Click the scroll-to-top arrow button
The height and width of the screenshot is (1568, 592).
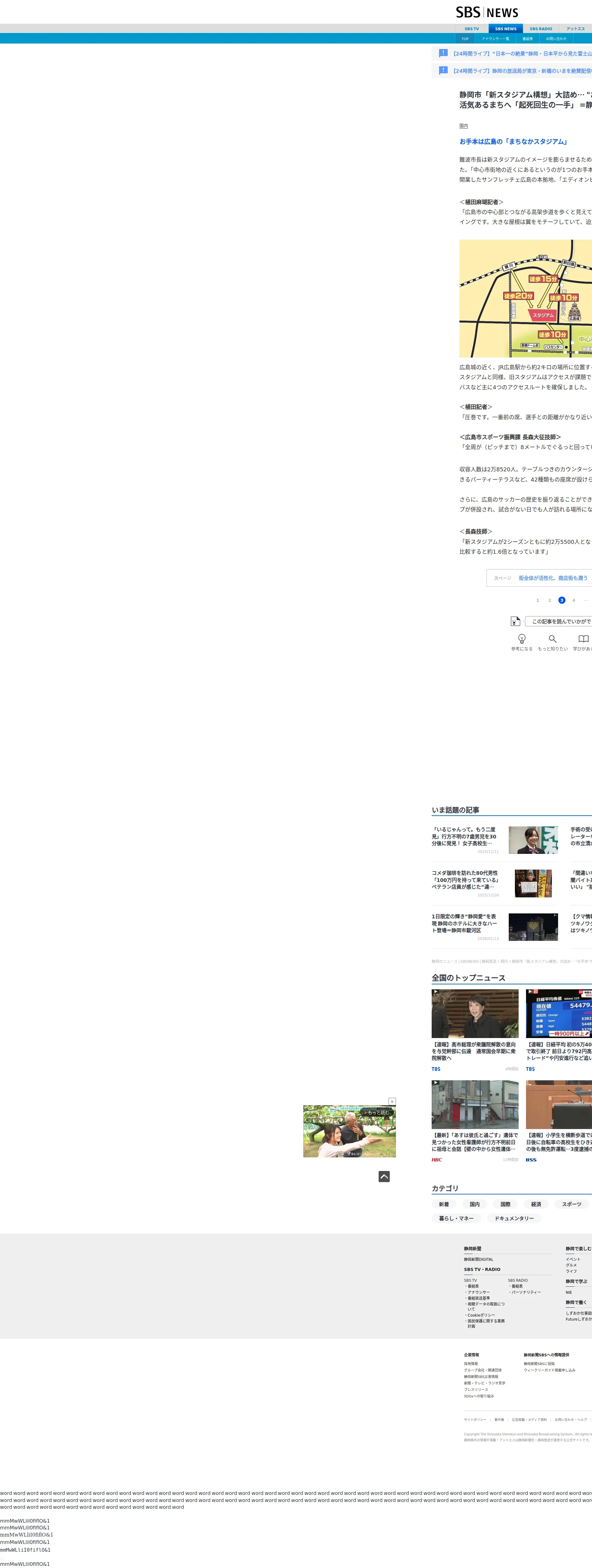click(x=384, y=1176)
